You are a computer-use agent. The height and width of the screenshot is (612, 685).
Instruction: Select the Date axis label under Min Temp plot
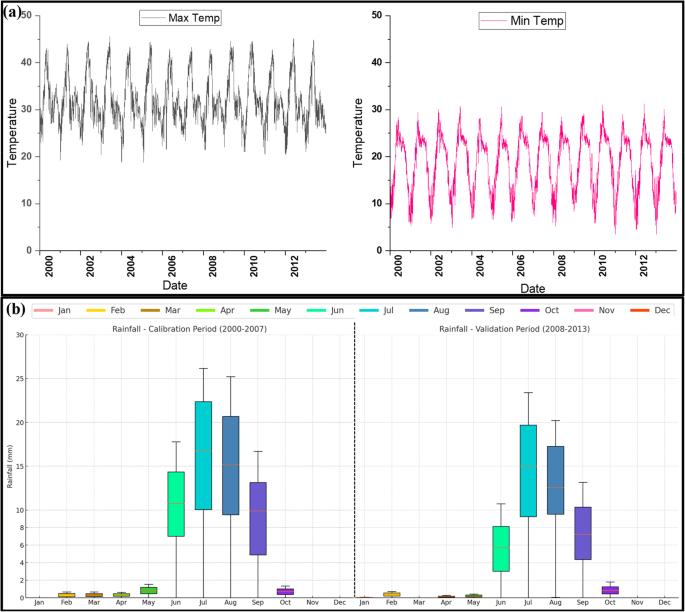pos(533,288)
